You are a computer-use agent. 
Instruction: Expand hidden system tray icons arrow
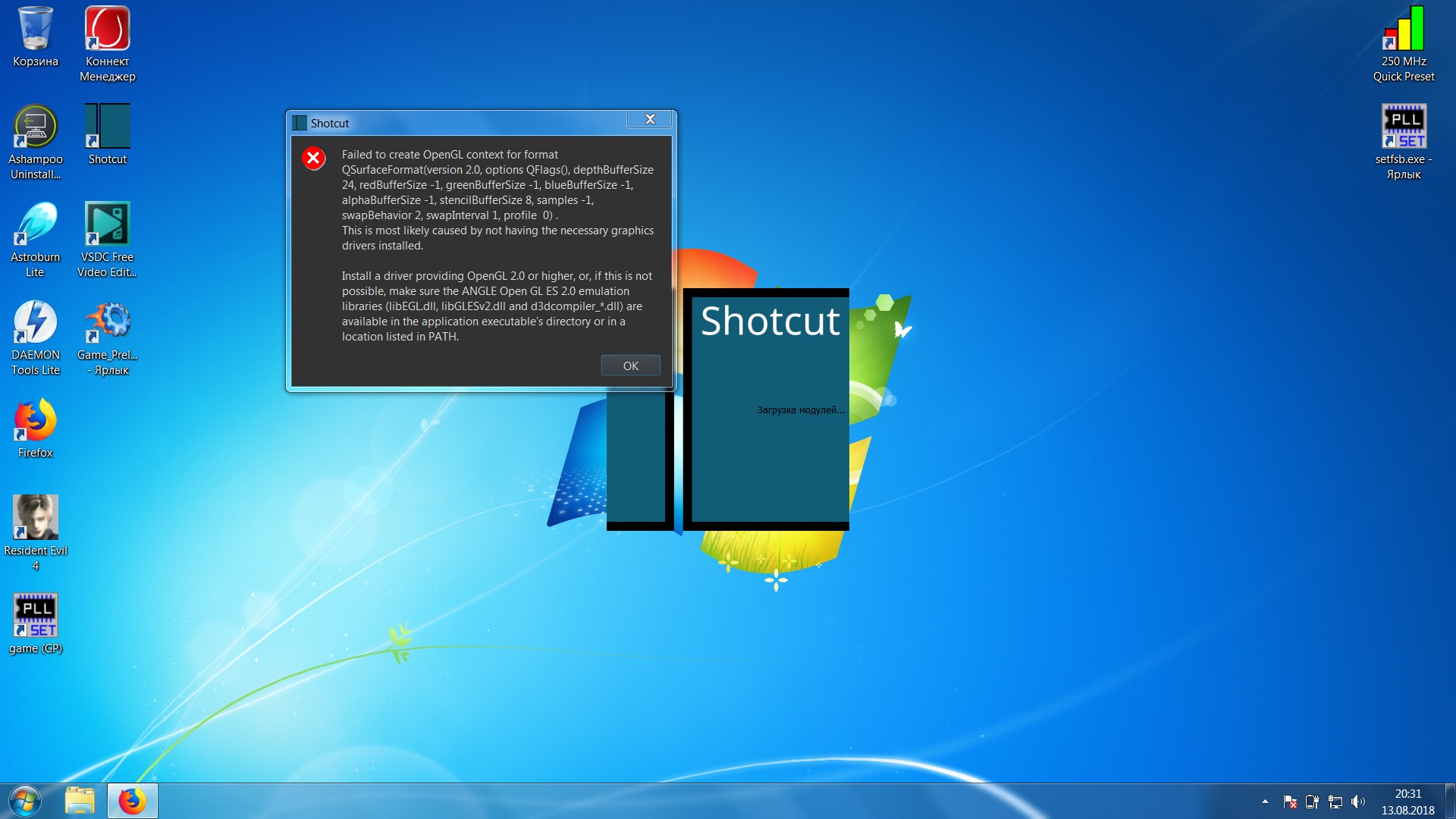pos(1265,802)
